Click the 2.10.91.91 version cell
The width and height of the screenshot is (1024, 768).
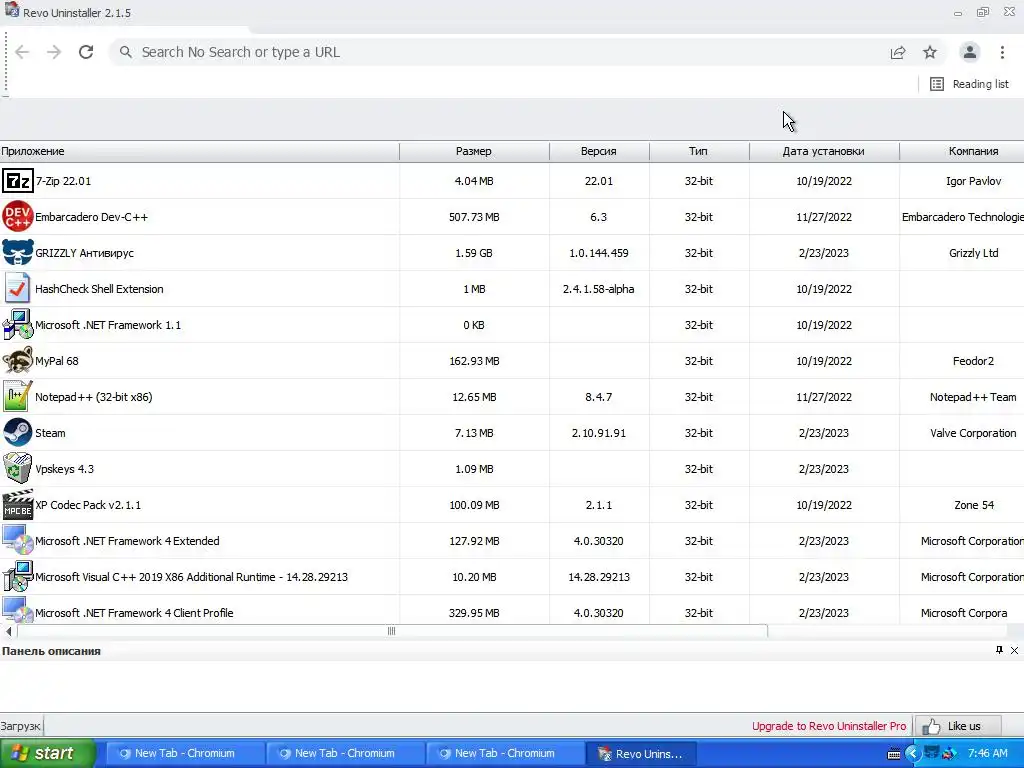pos(599,433)
